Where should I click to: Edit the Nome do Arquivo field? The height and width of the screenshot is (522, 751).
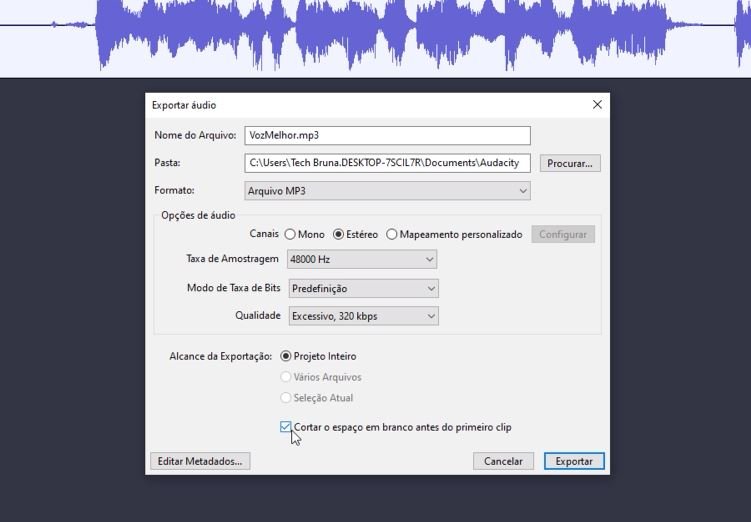387,136
